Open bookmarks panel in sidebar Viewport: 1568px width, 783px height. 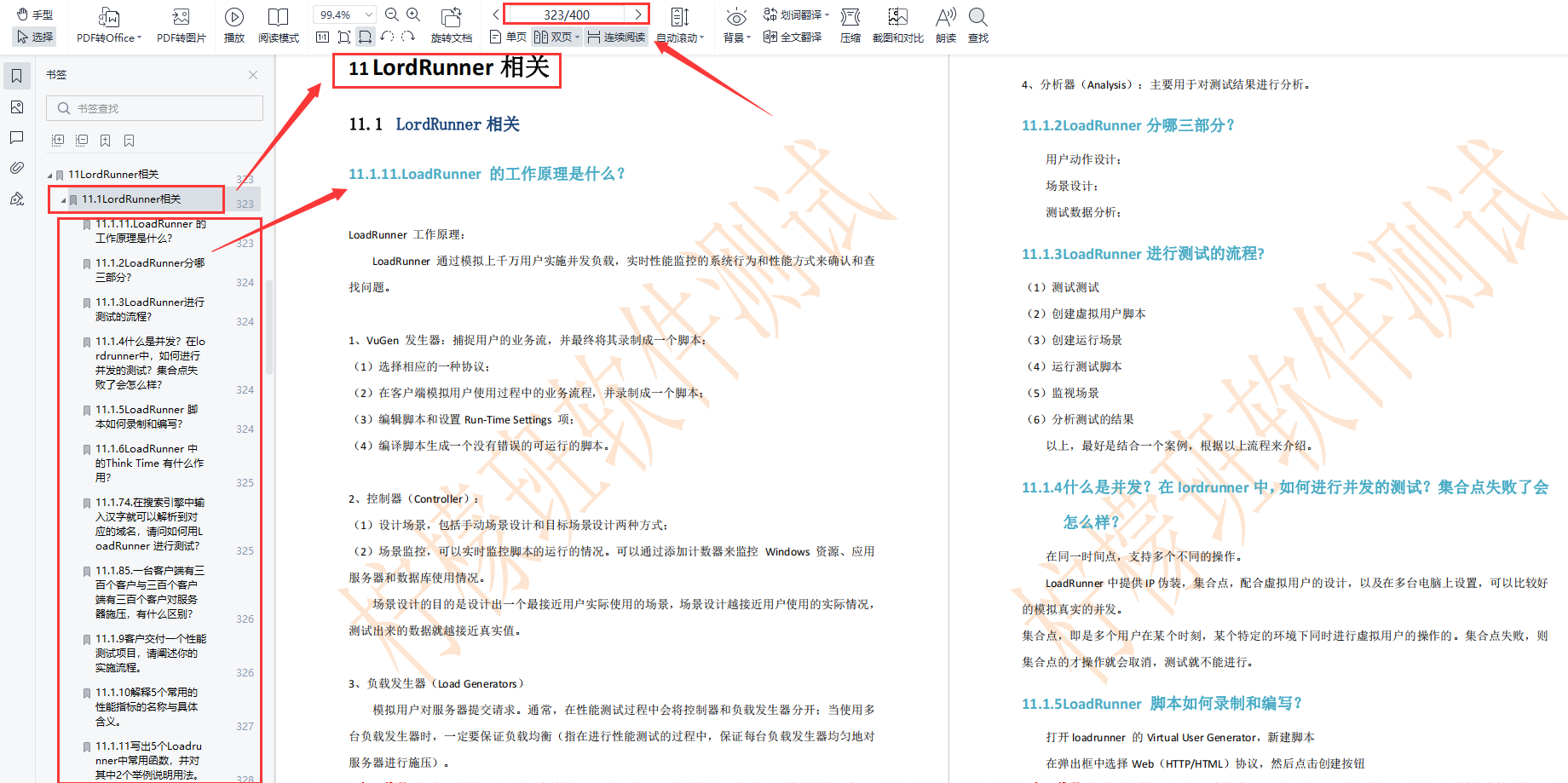16,76
